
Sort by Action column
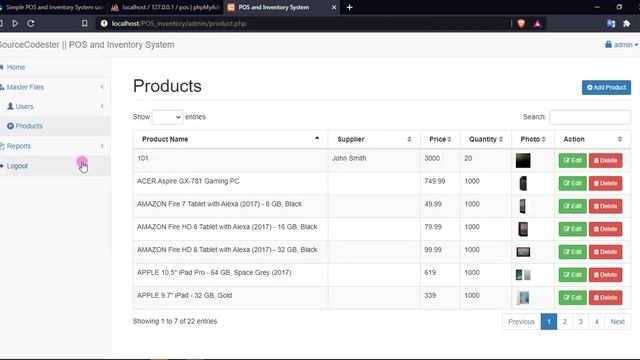tap(592, 139)
